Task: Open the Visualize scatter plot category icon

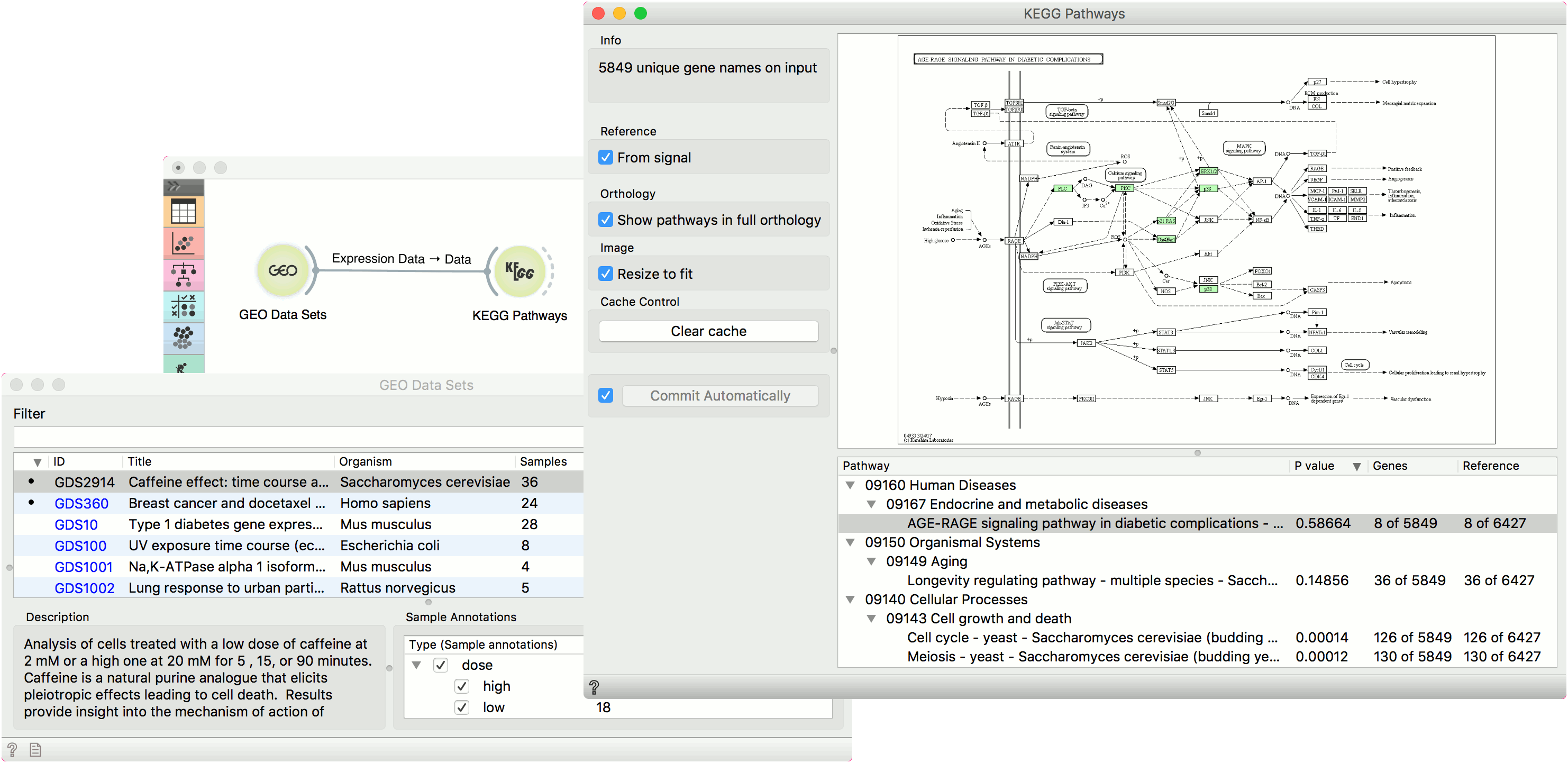Action: pos(183,243)
